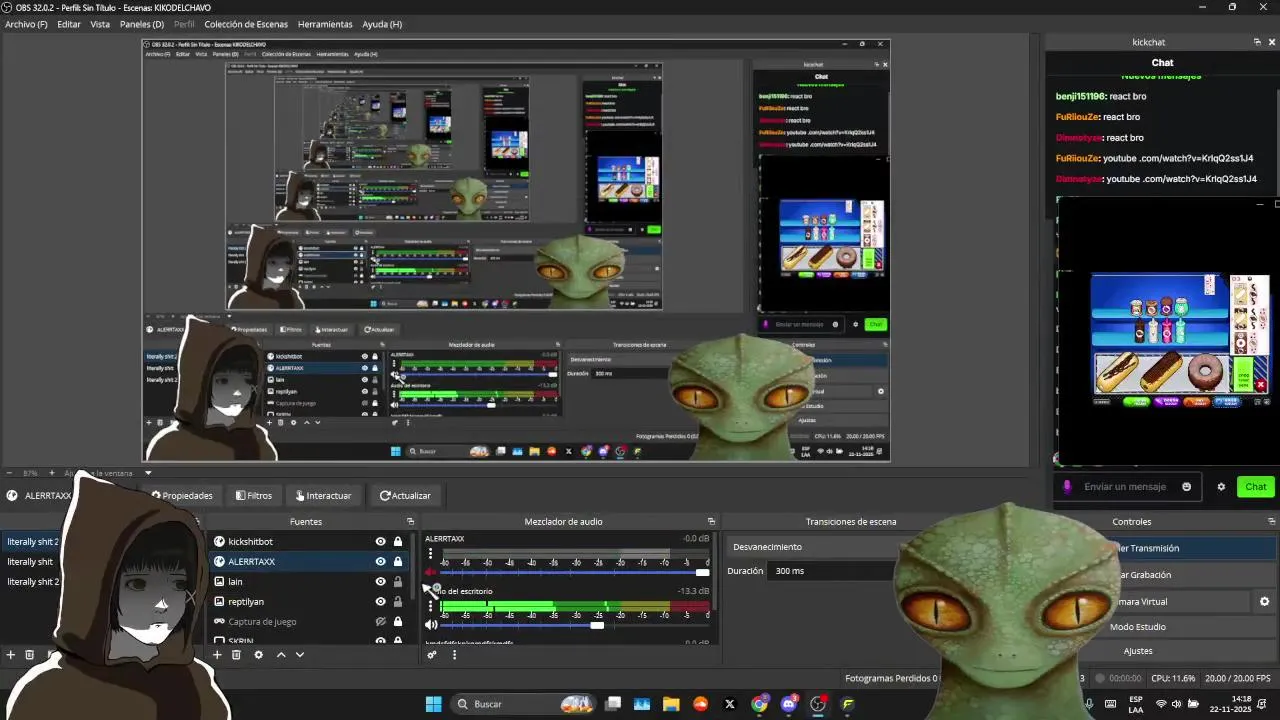Open Windows Start menu
Screen dimensions: 1280x720
433,704
